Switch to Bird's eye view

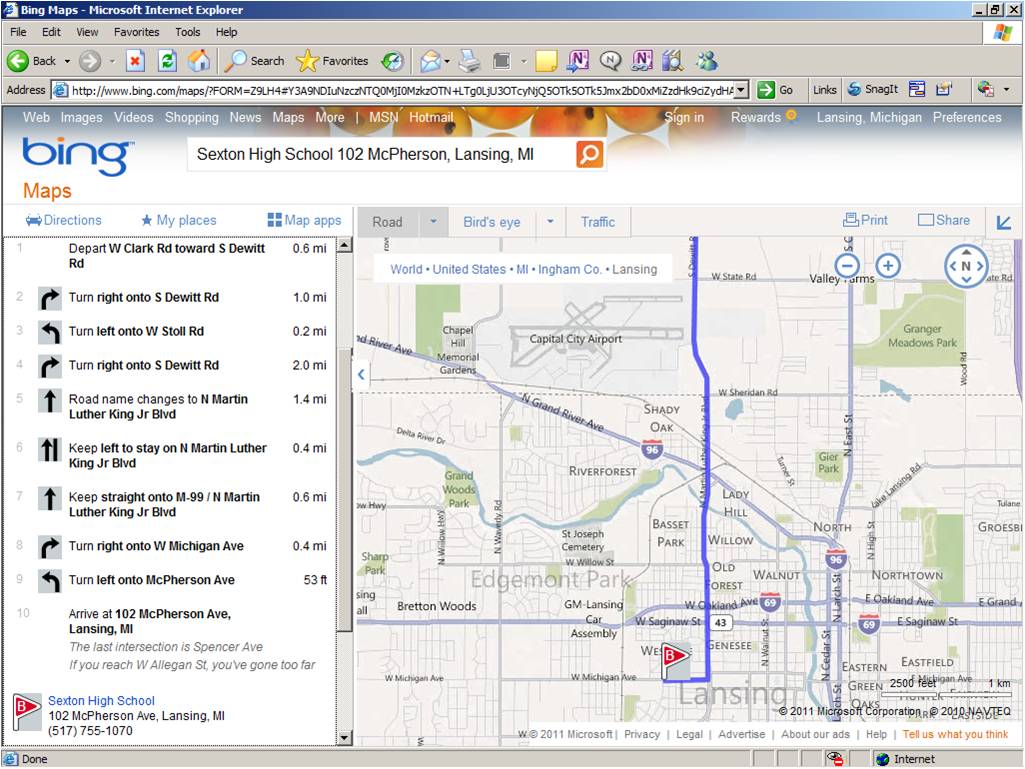point(492,222)
